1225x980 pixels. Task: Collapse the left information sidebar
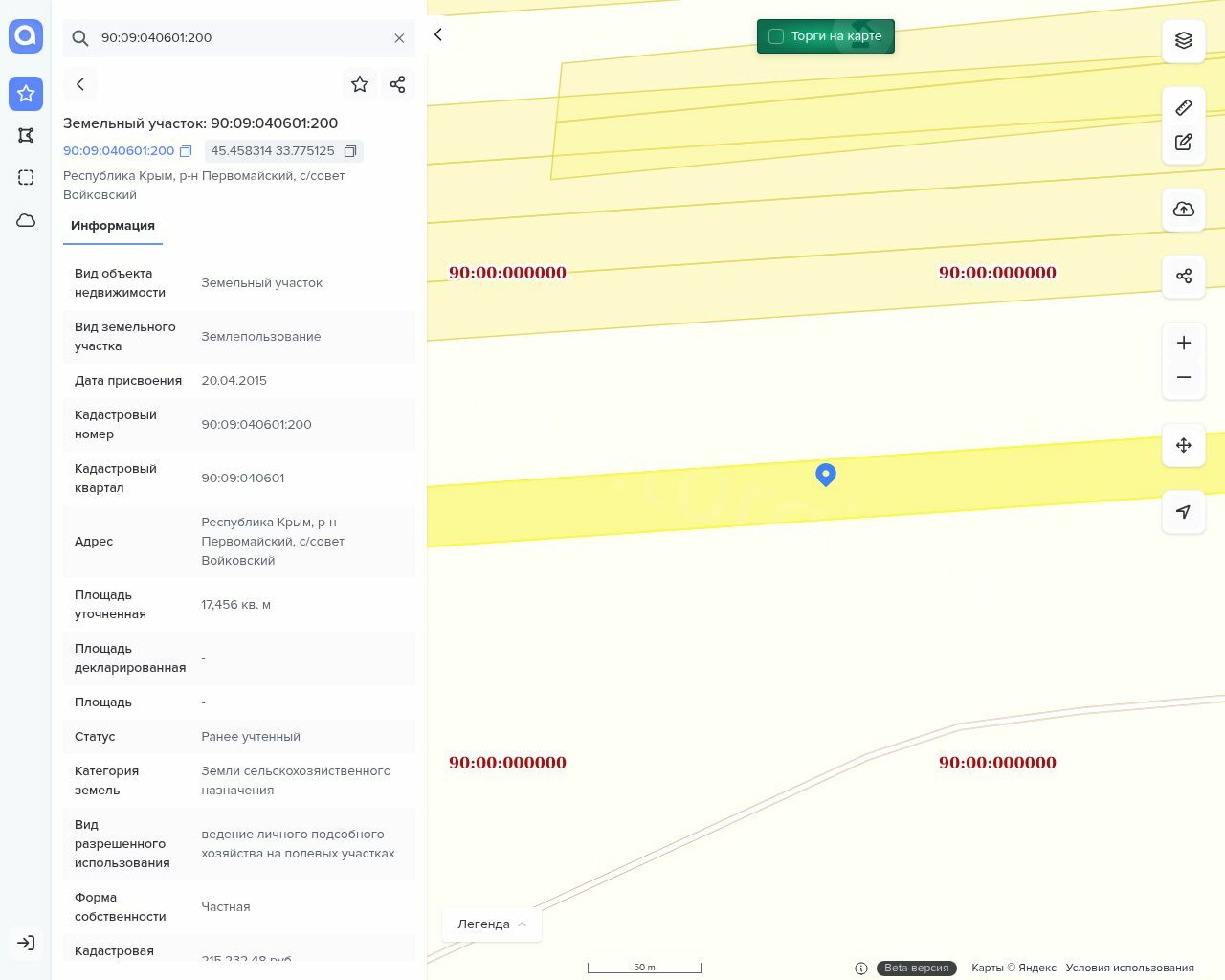(x=438, y=34)
